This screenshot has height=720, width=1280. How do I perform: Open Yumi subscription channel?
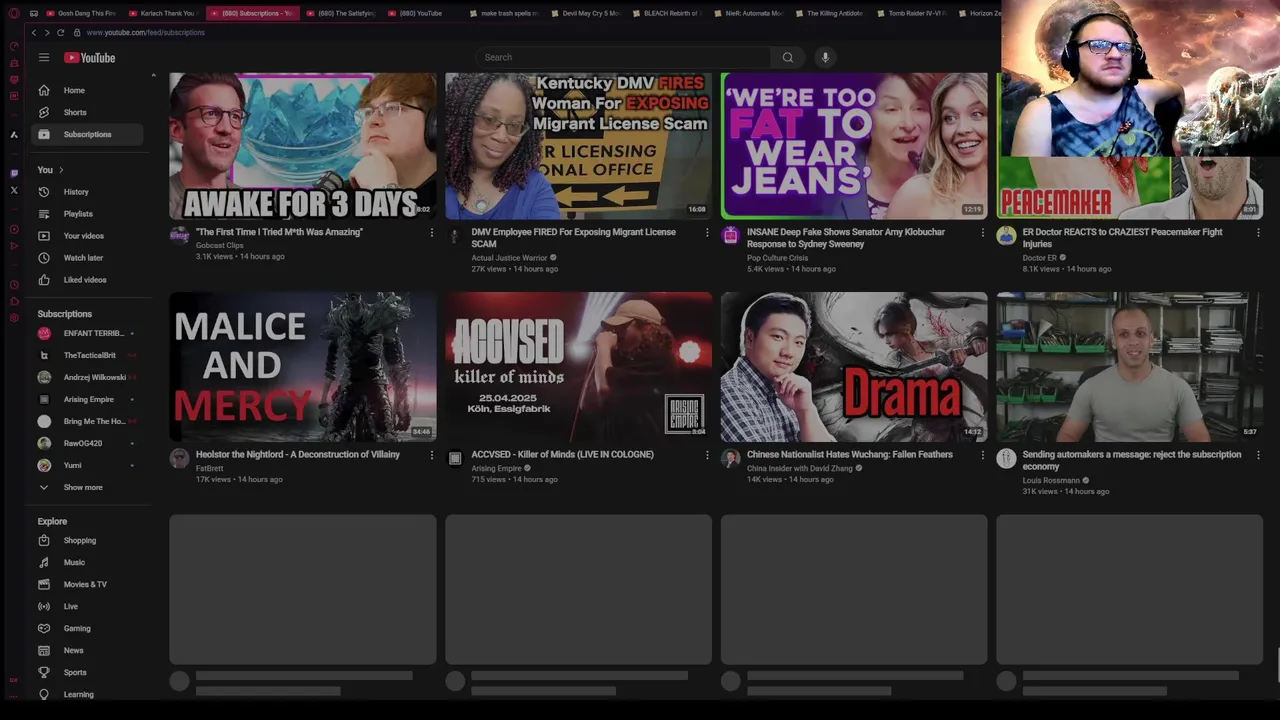point(88,466)
